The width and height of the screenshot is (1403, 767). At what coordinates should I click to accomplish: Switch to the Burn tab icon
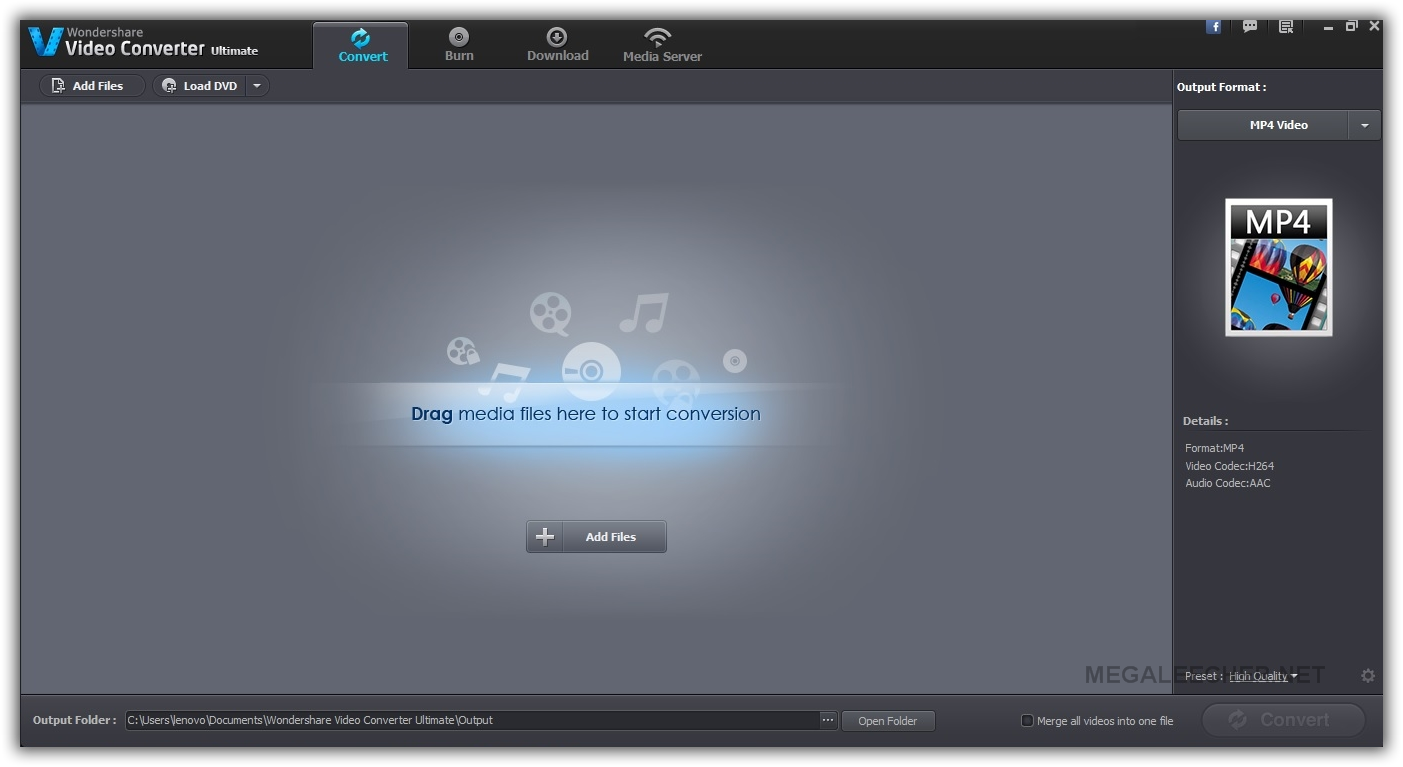pyautogui.click(x=458, y=38)
